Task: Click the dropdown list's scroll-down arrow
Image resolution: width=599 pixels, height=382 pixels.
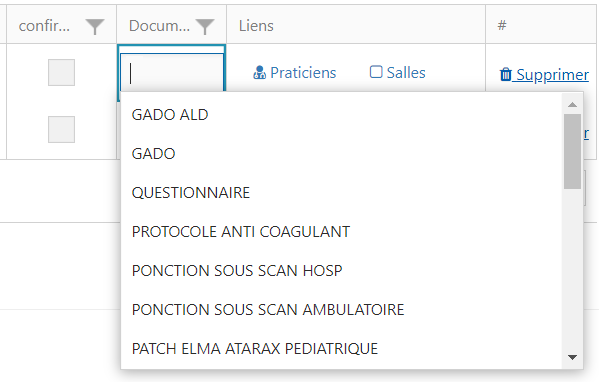Action: (572, 358)
